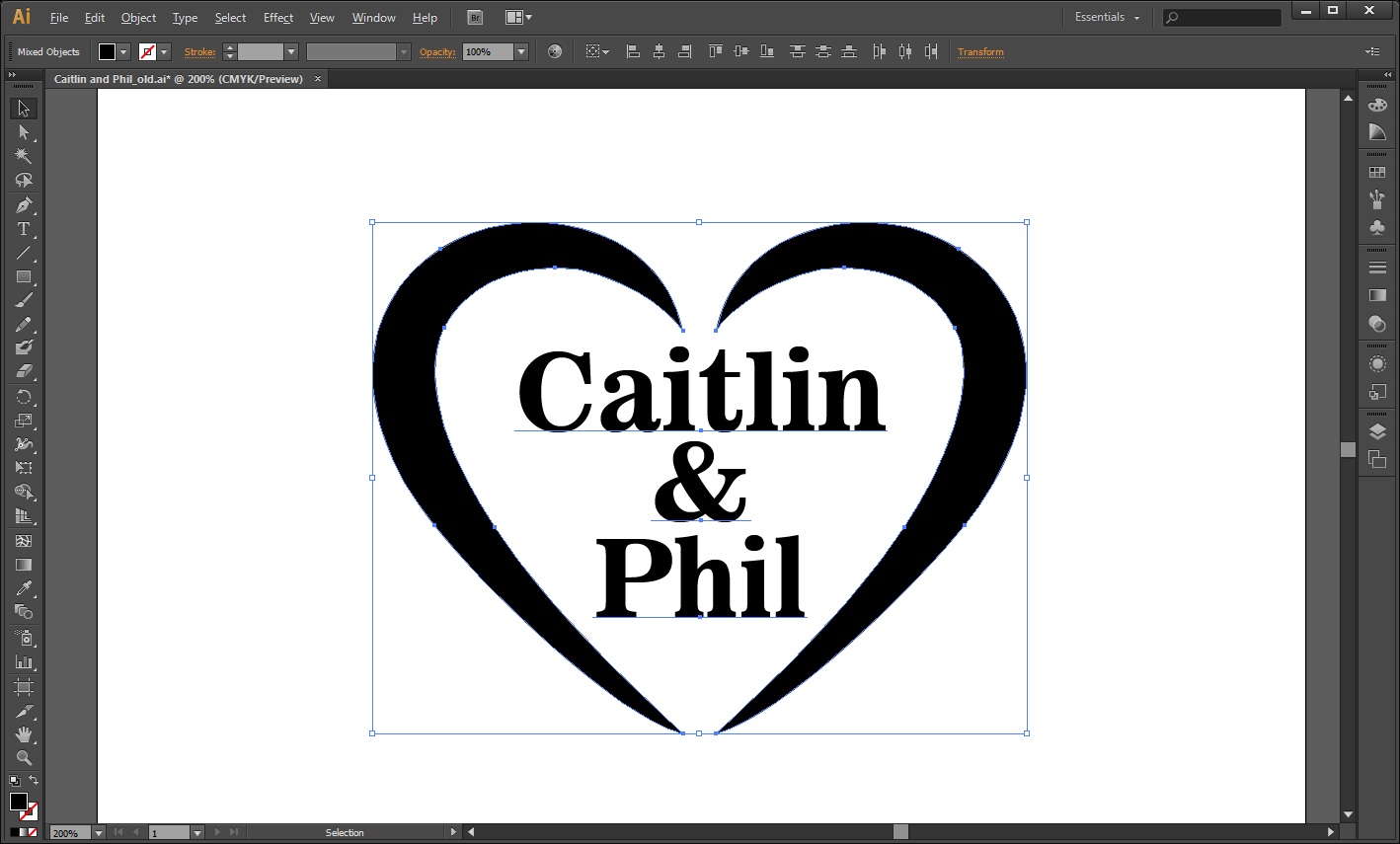Screen dimensions: 1400x844
Task: Select the Eyedropper tool
Action: coord(24,588)
